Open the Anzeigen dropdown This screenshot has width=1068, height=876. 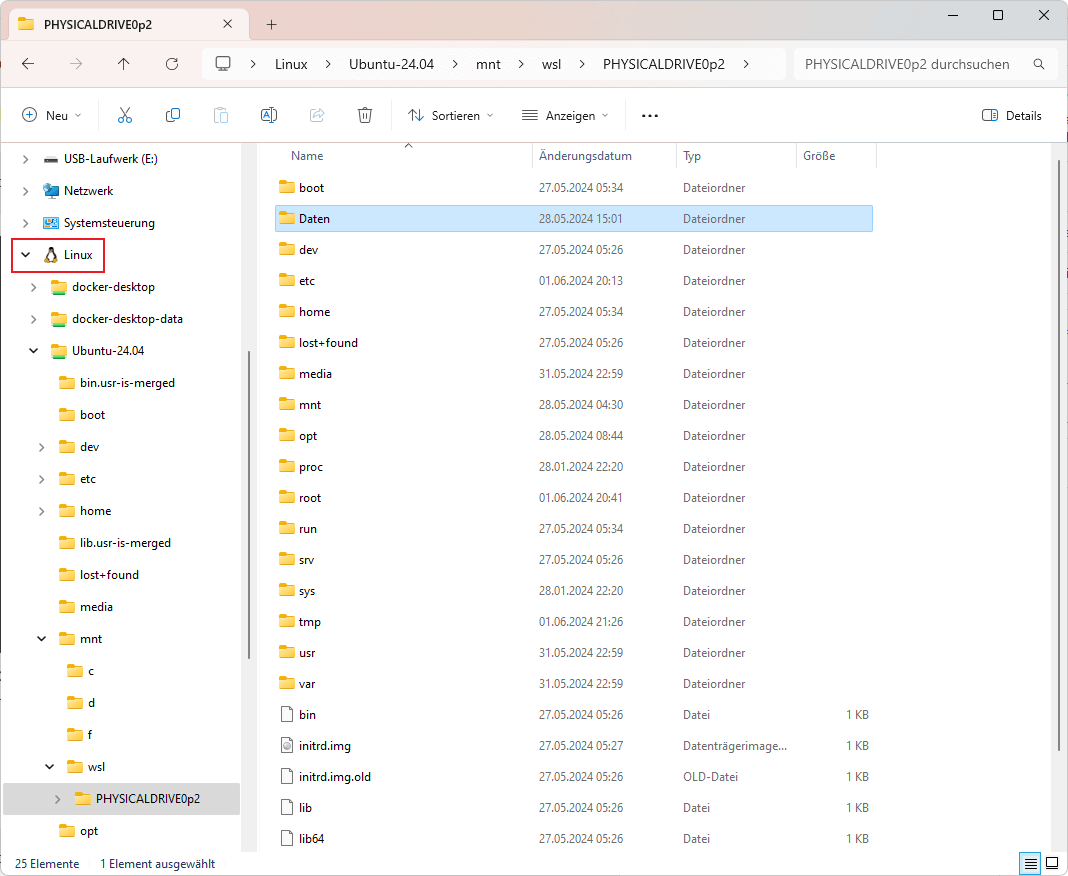pos(565,115)
